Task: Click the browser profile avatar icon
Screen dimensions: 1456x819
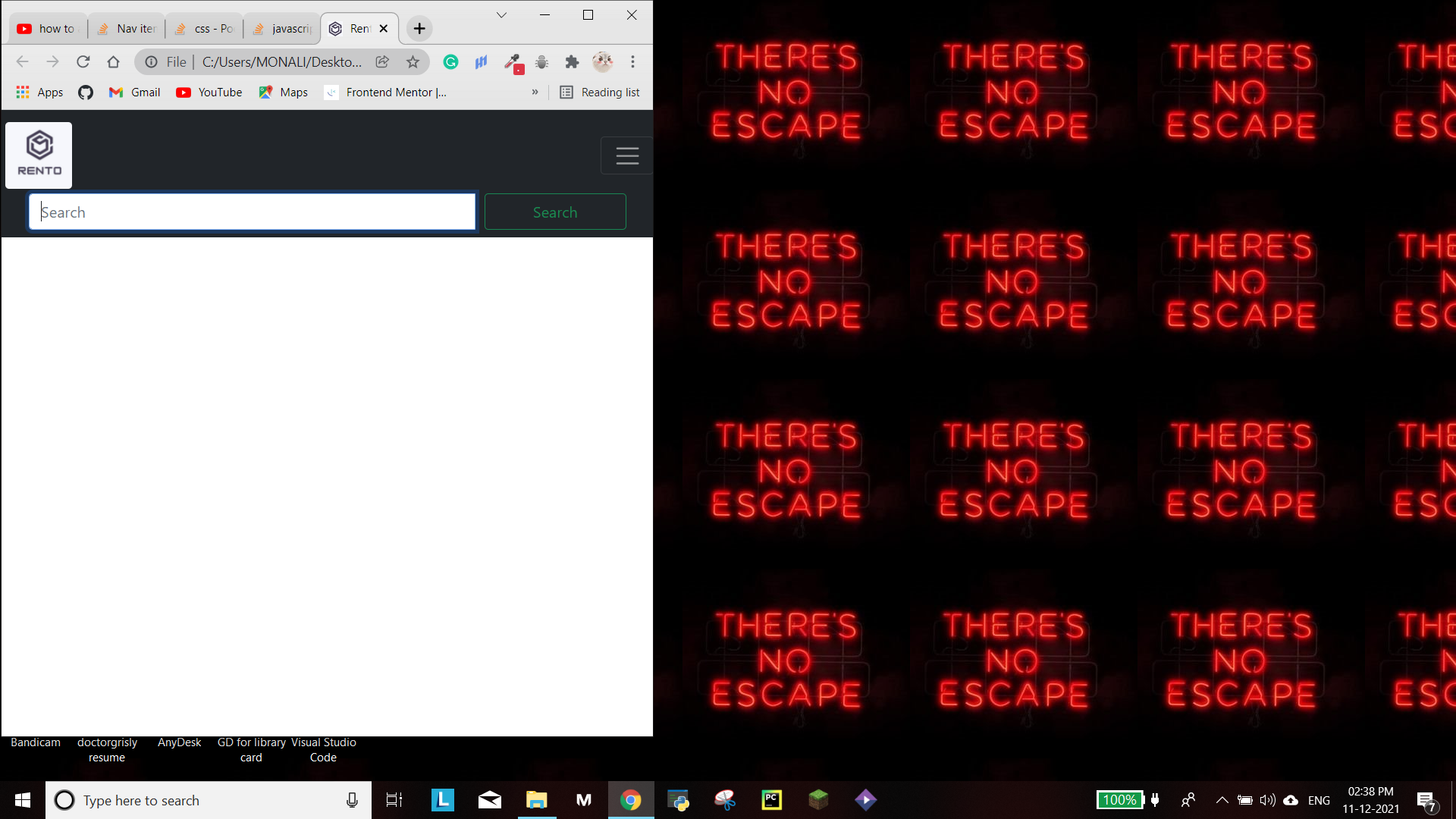Action: [x=602, y=62]
